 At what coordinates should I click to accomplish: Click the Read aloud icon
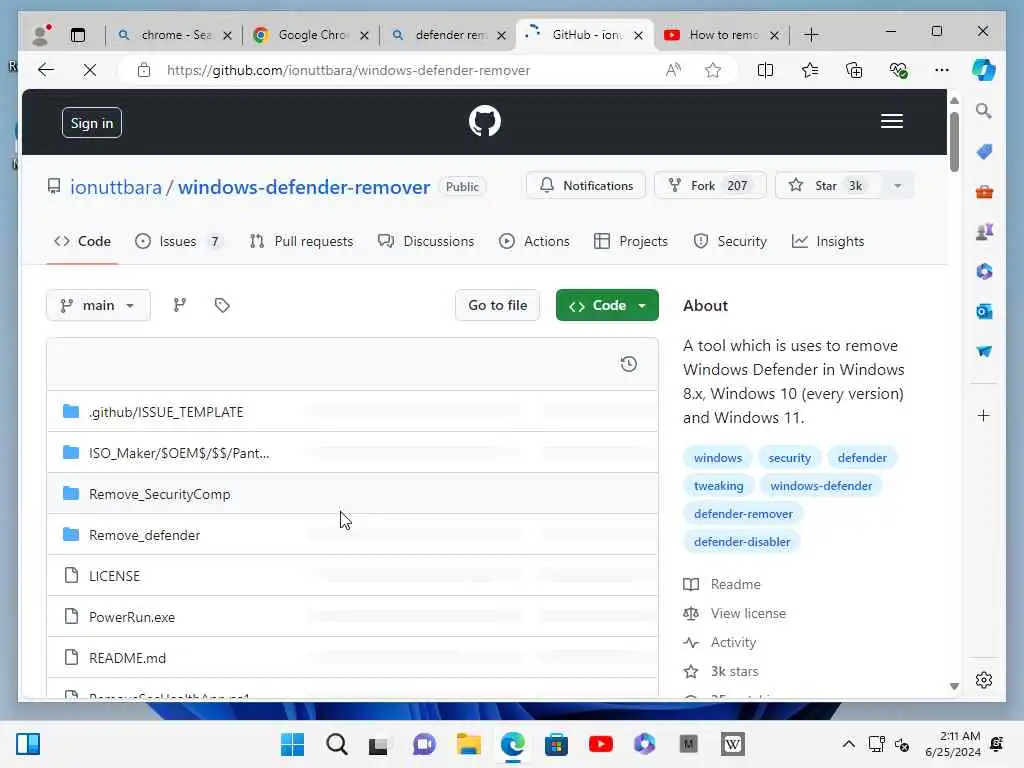point(673,70)
